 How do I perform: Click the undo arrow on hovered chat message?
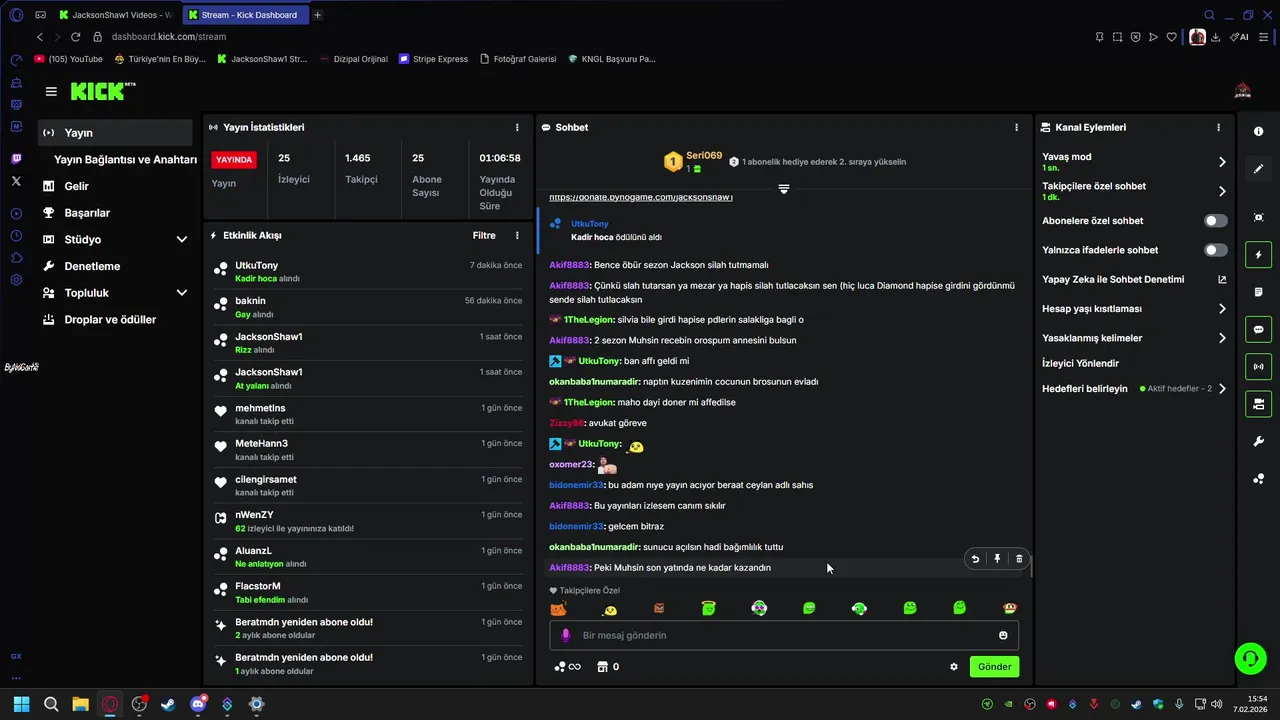tap(975, 559)
